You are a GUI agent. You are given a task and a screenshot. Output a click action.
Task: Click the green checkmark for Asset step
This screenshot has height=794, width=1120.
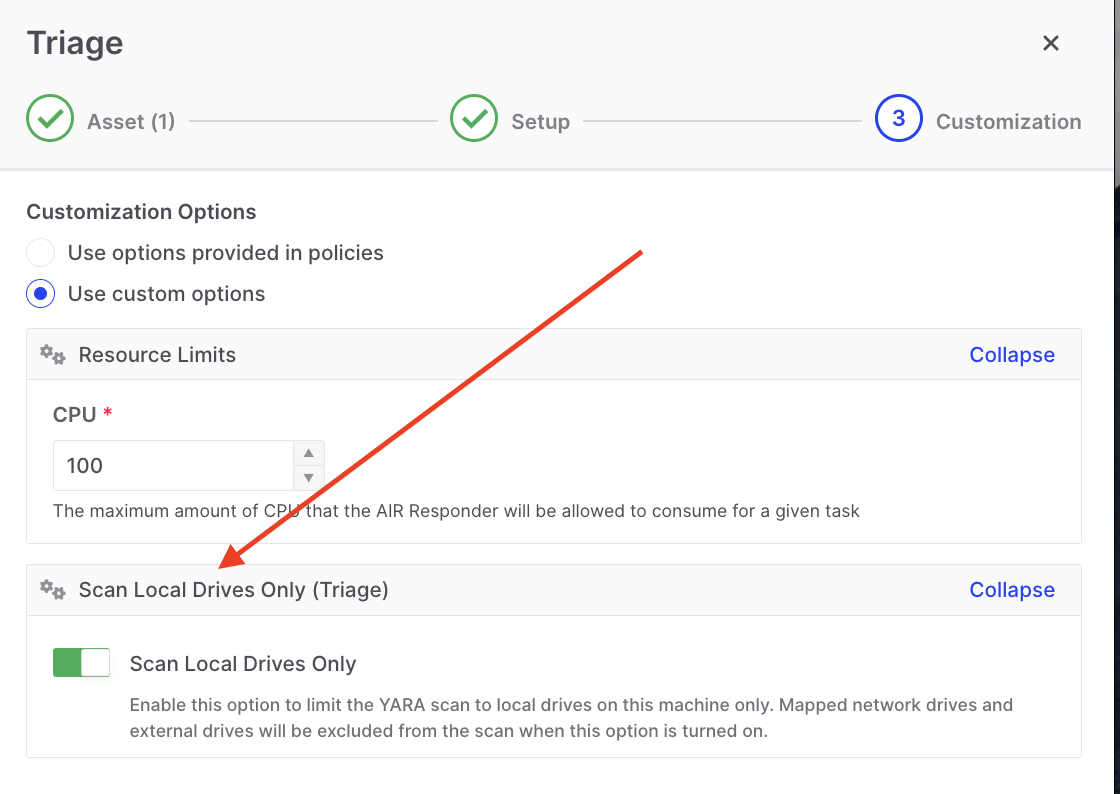pos(49,119)
